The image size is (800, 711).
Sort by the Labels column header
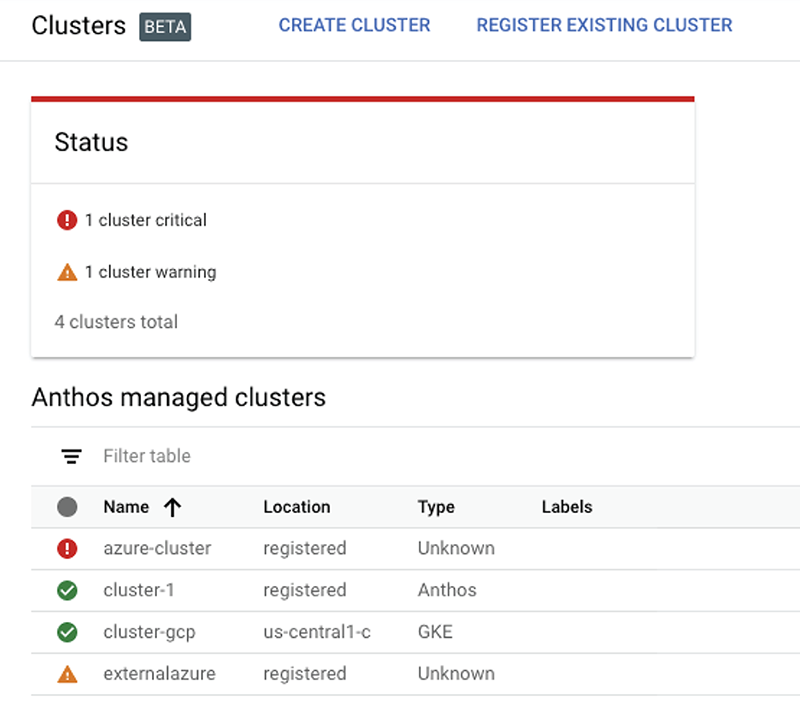pyautogui.click(x=567, y=507)
